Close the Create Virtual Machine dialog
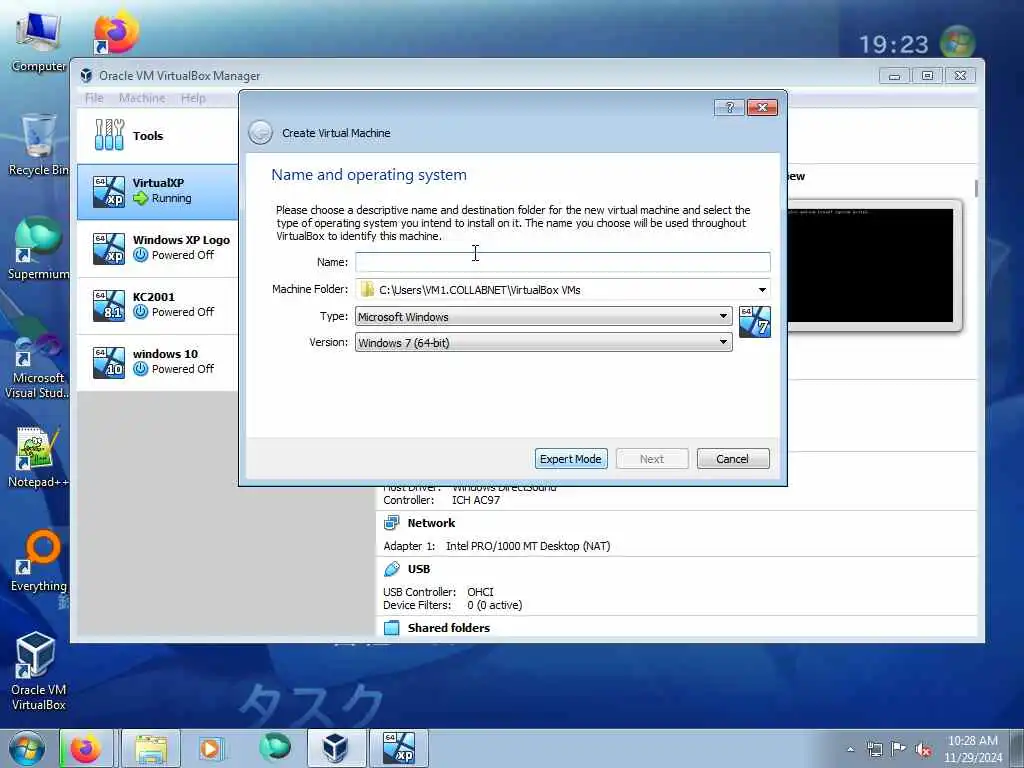Image resolution: width=1024 pixels, height=768 pixels. pyautogui.click(x=762, y=107)
